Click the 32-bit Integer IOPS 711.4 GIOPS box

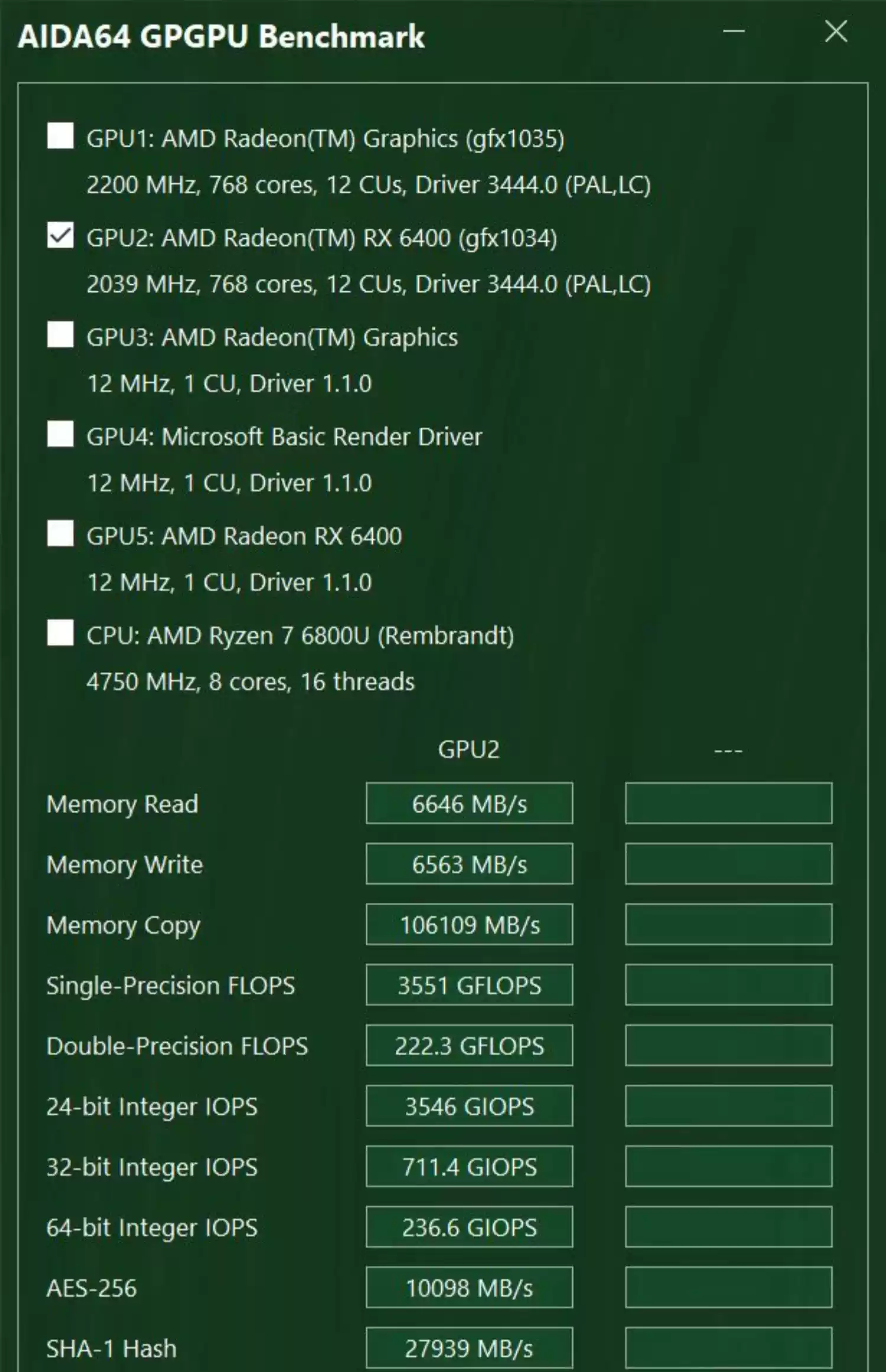469,1167
